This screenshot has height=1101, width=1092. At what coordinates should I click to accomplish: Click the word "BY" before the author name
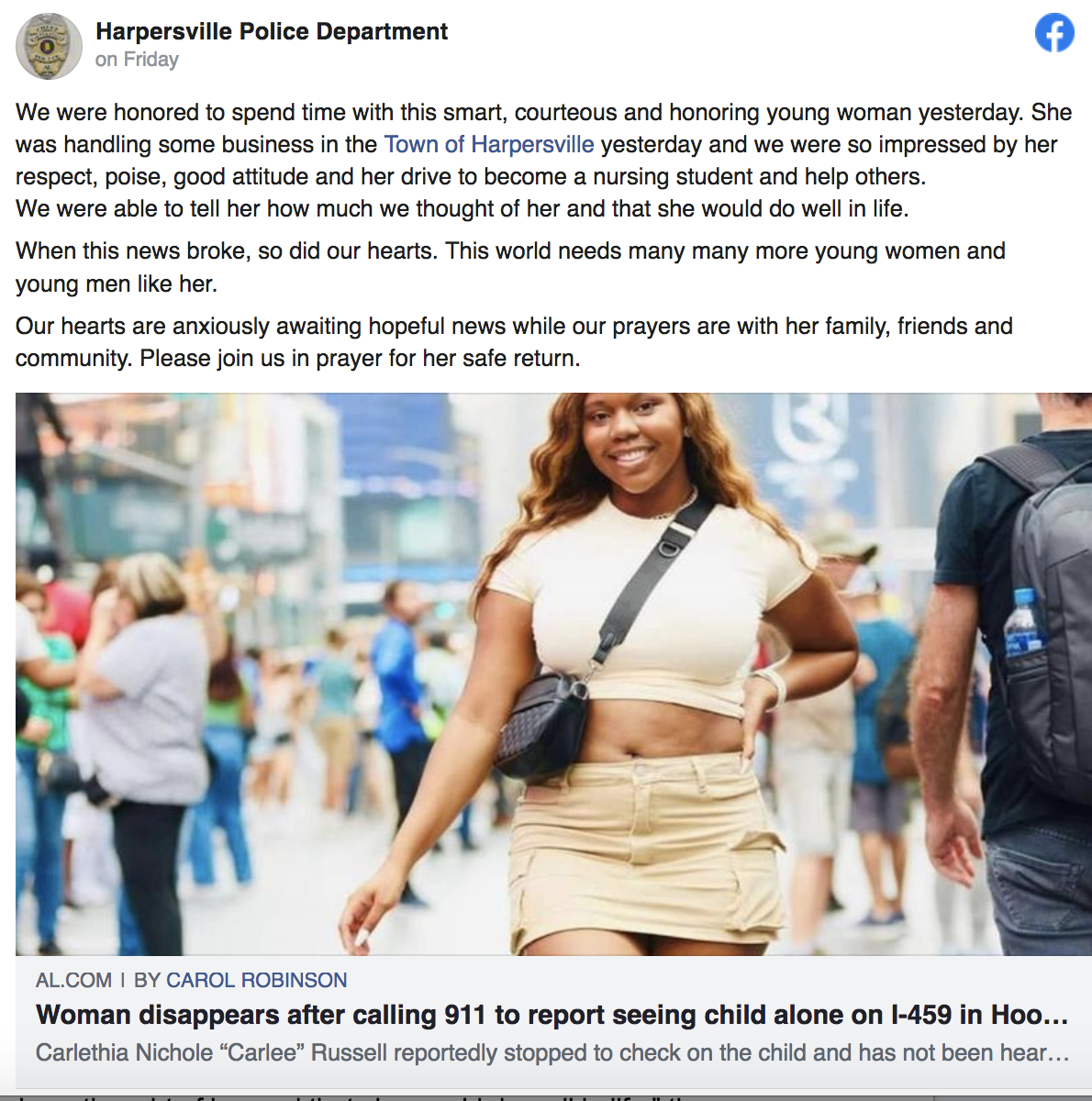click(x=147, y=980)
